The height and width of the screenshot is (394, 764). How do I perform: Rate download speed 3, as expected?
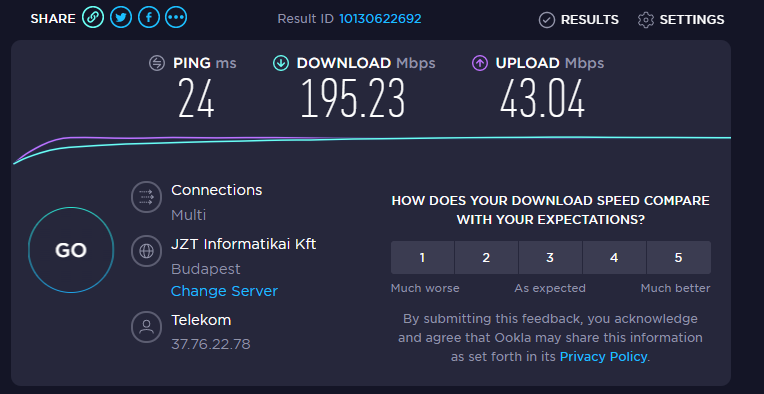click(x=550, y=258)
